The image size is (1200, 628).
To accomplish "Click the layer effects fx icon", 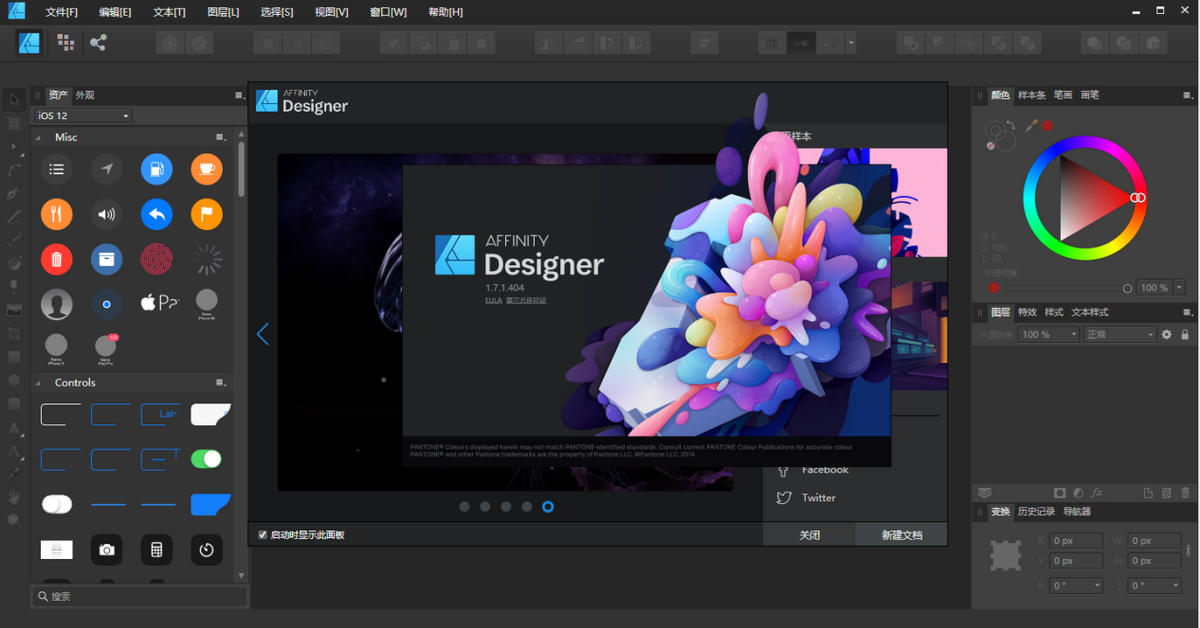I will [x=1097, y=493].
